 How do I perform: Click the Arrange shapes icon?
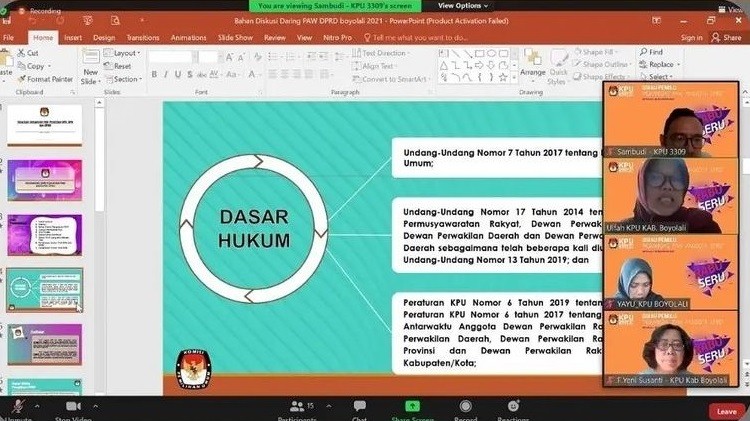coord(532,65)
